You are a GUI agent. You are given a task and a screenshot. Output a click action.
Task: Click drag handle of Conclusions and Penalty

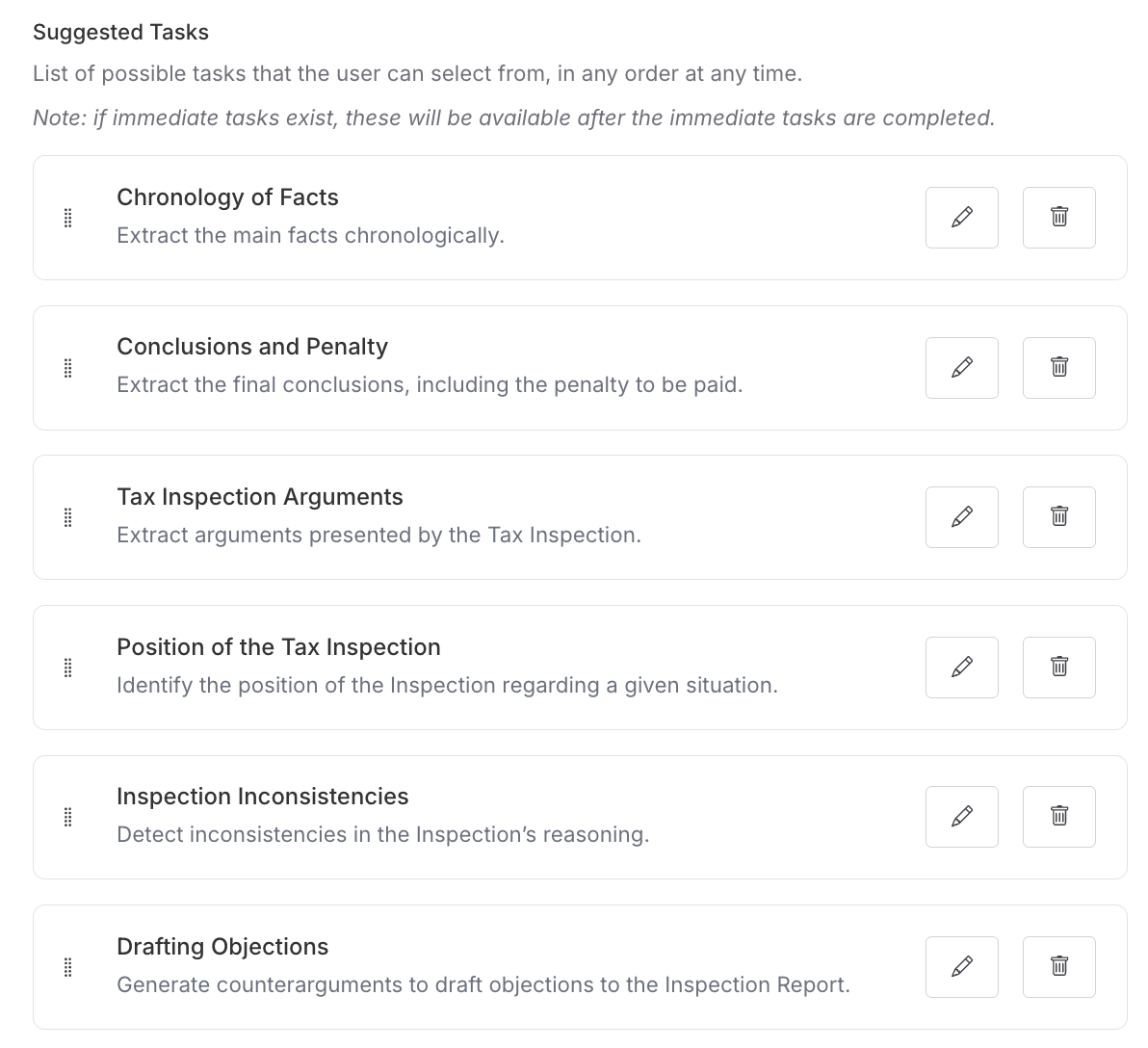pyautogui.click(x=67, y=368)
